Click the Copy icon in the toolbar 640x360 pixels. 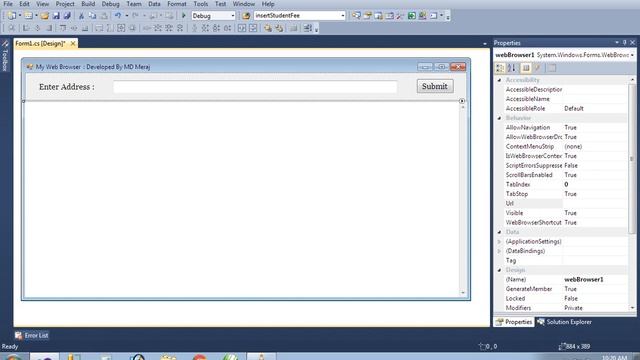(x=93, y=16)
